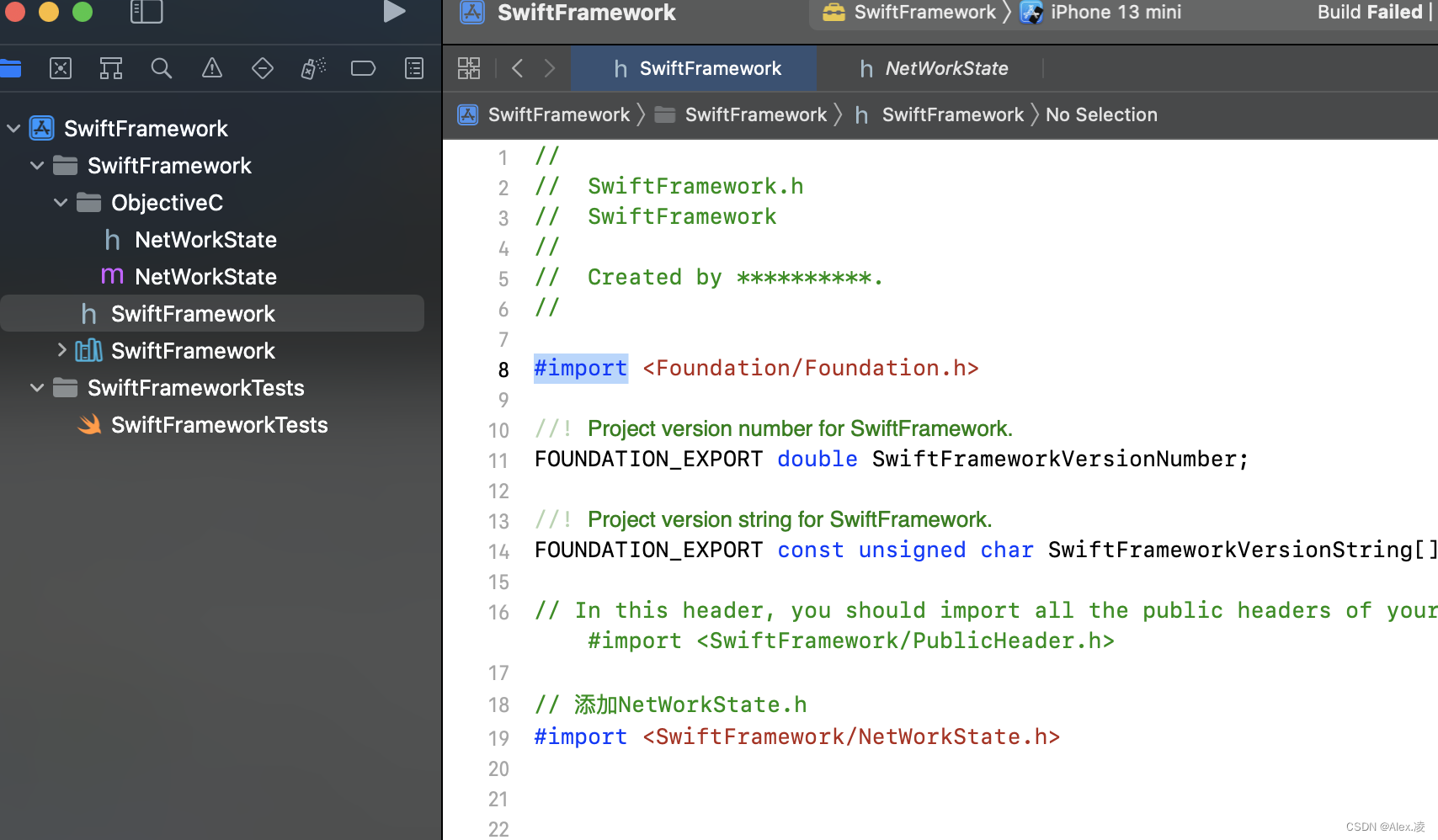Open the Find navigator magnifier
The width and height of the screenshot is (1438, 840).
click(x=162, y=68)
